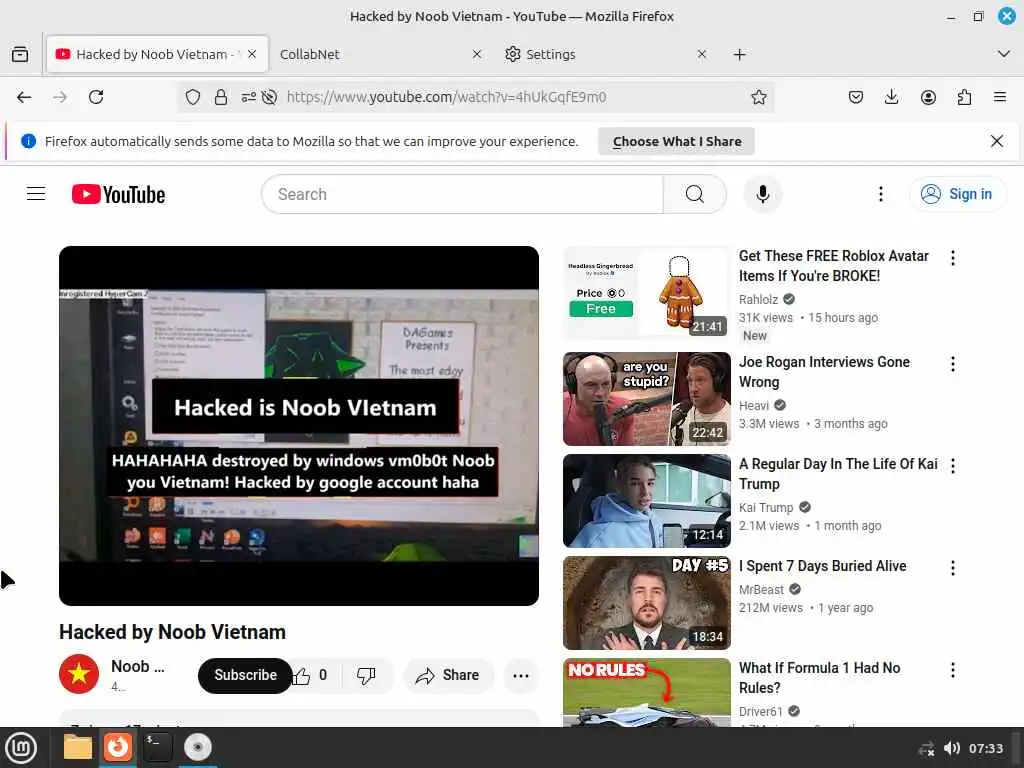Open Rahlolz channel link
1024x768 pixels.
pyautogui.click(x=758, y=299)
